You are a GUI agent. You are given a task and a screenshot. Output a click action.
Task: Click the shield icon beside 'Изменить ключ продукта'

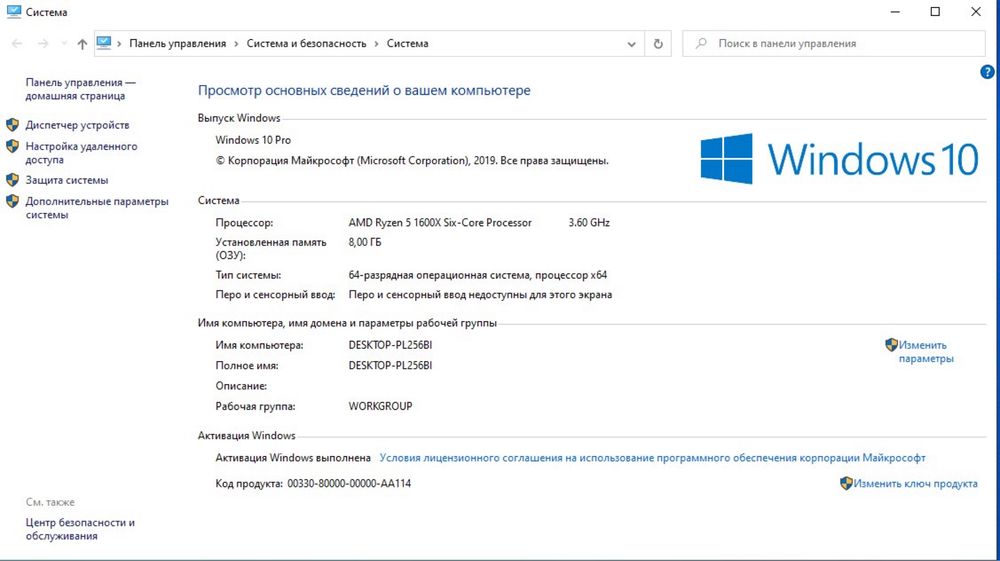click(846, 483)
